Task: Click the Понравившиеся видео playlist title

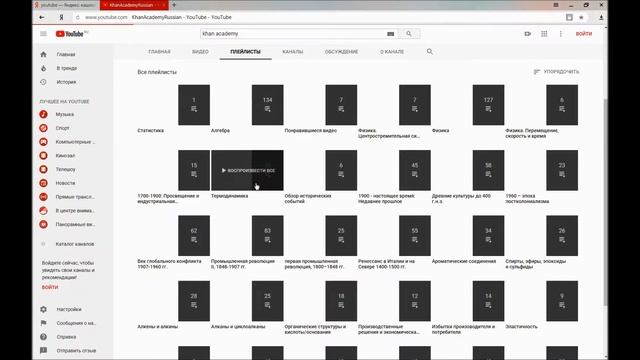Action: [x=311, y=131]
